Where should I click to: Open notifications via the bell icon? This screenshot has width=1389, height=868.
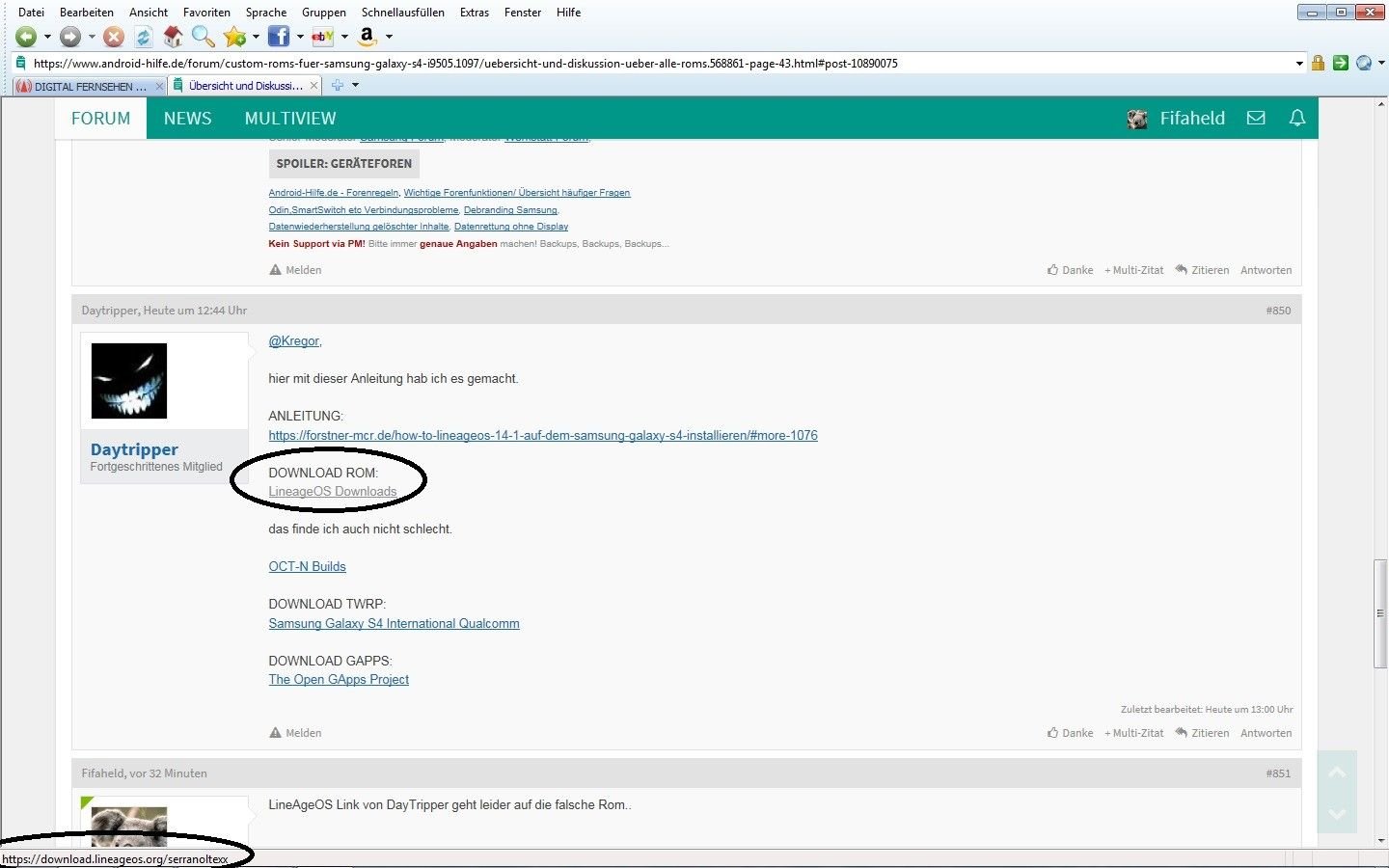tap(1297, 118)
